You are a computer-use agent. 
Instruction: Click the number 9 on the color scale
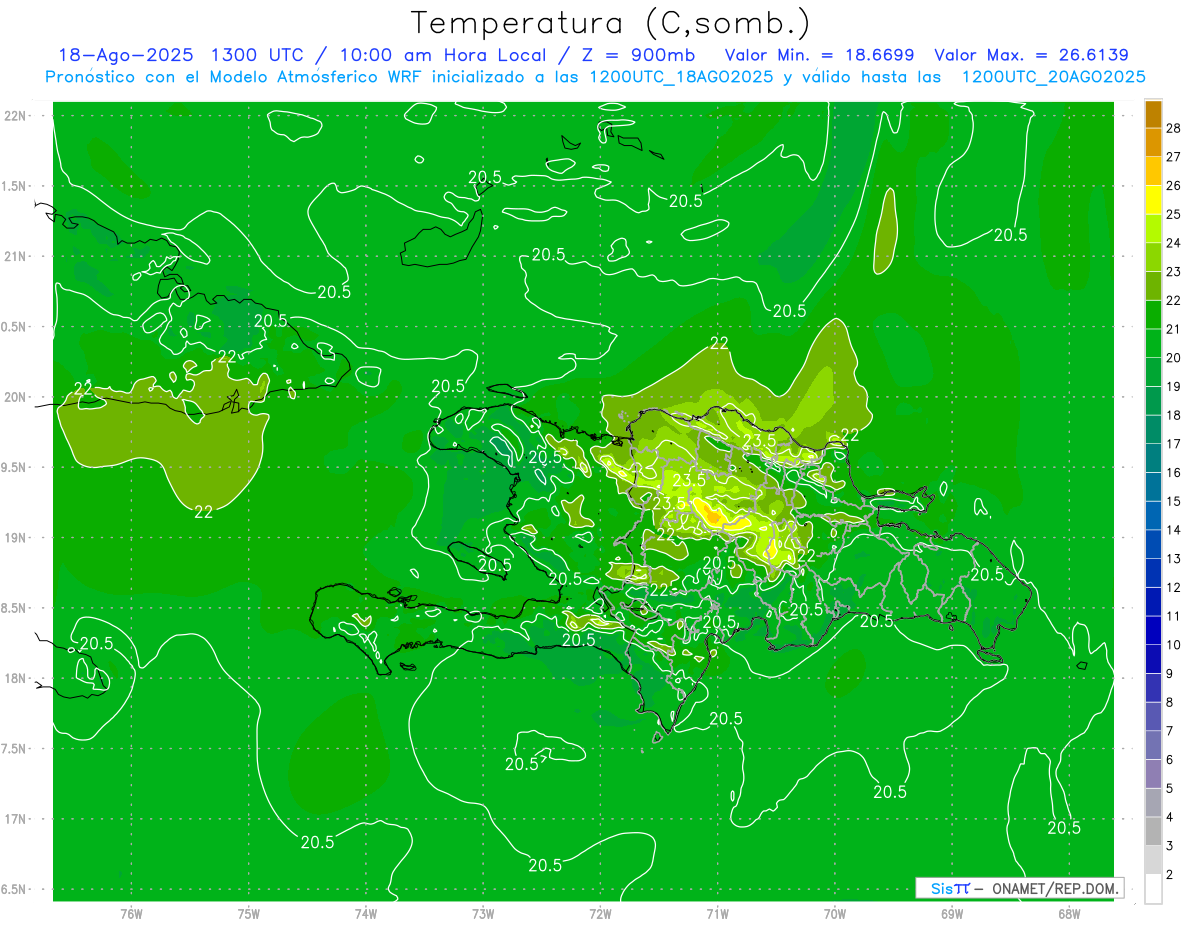tap(1170, 674)
